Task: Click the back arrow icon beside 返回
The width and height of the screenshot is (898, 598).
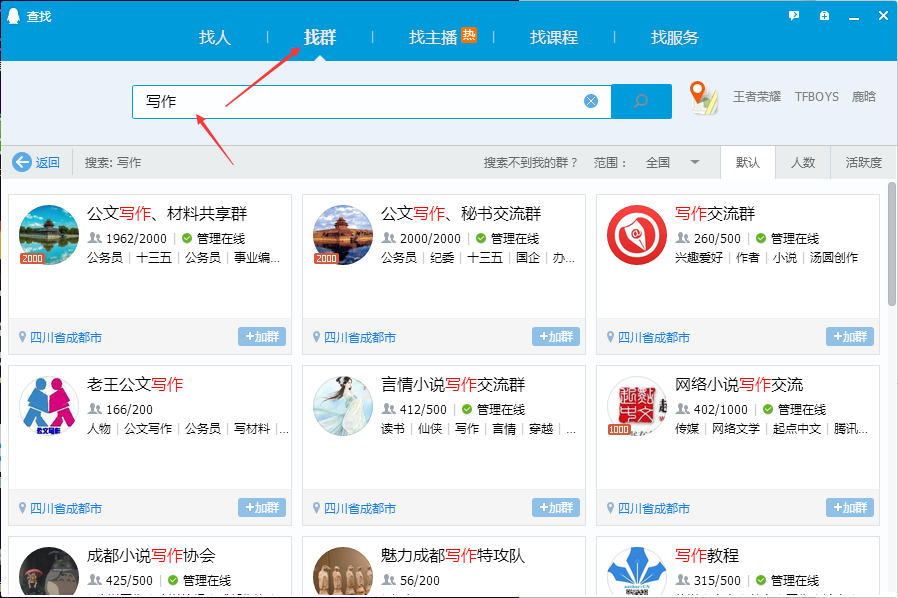Action: click(22, 162)
